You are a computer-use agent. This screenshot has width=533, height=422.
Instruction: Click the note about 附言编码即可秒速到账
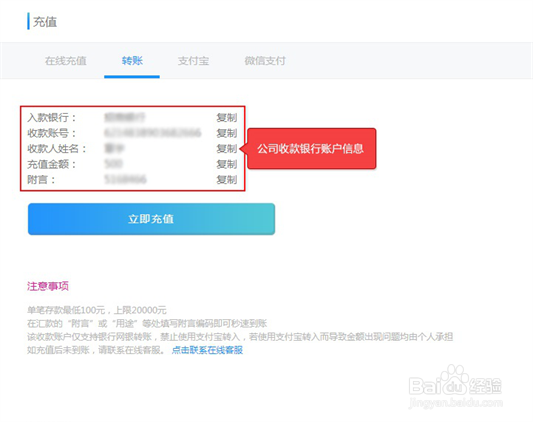tap(147, 323)
